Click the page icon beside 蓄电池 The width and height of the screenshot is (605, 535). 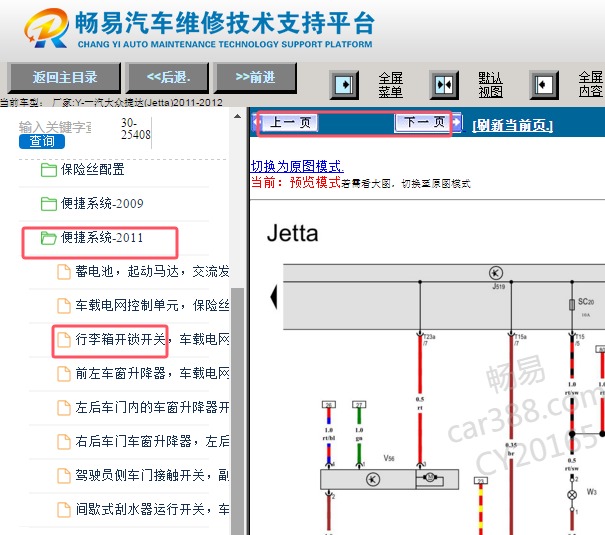pos(64,272)
